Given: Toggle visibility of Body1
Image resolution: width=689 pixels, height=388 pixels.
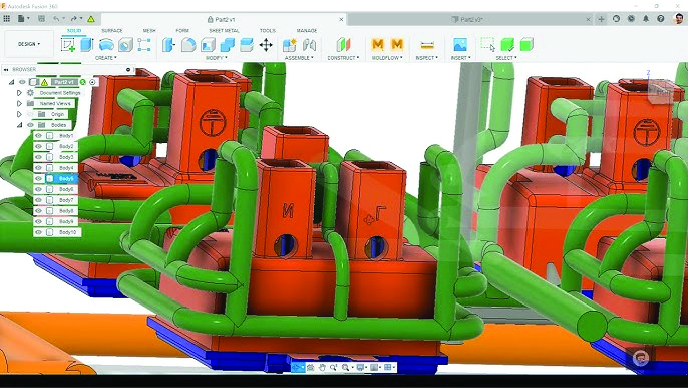Looking at the screenshot, I should [39, 136].
